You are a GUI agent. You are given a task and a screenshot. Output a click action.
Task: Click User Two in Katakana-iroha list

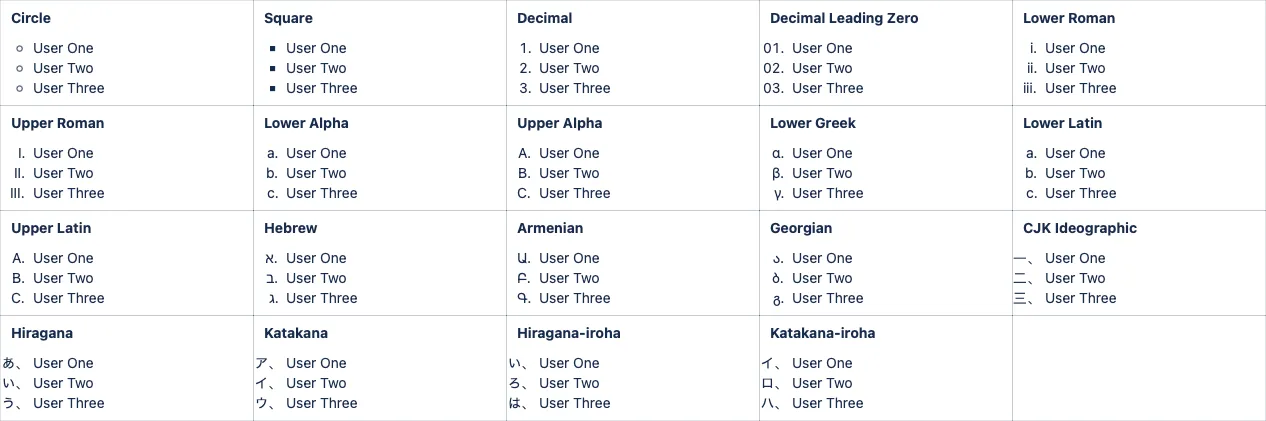click(x=822, y=383)
